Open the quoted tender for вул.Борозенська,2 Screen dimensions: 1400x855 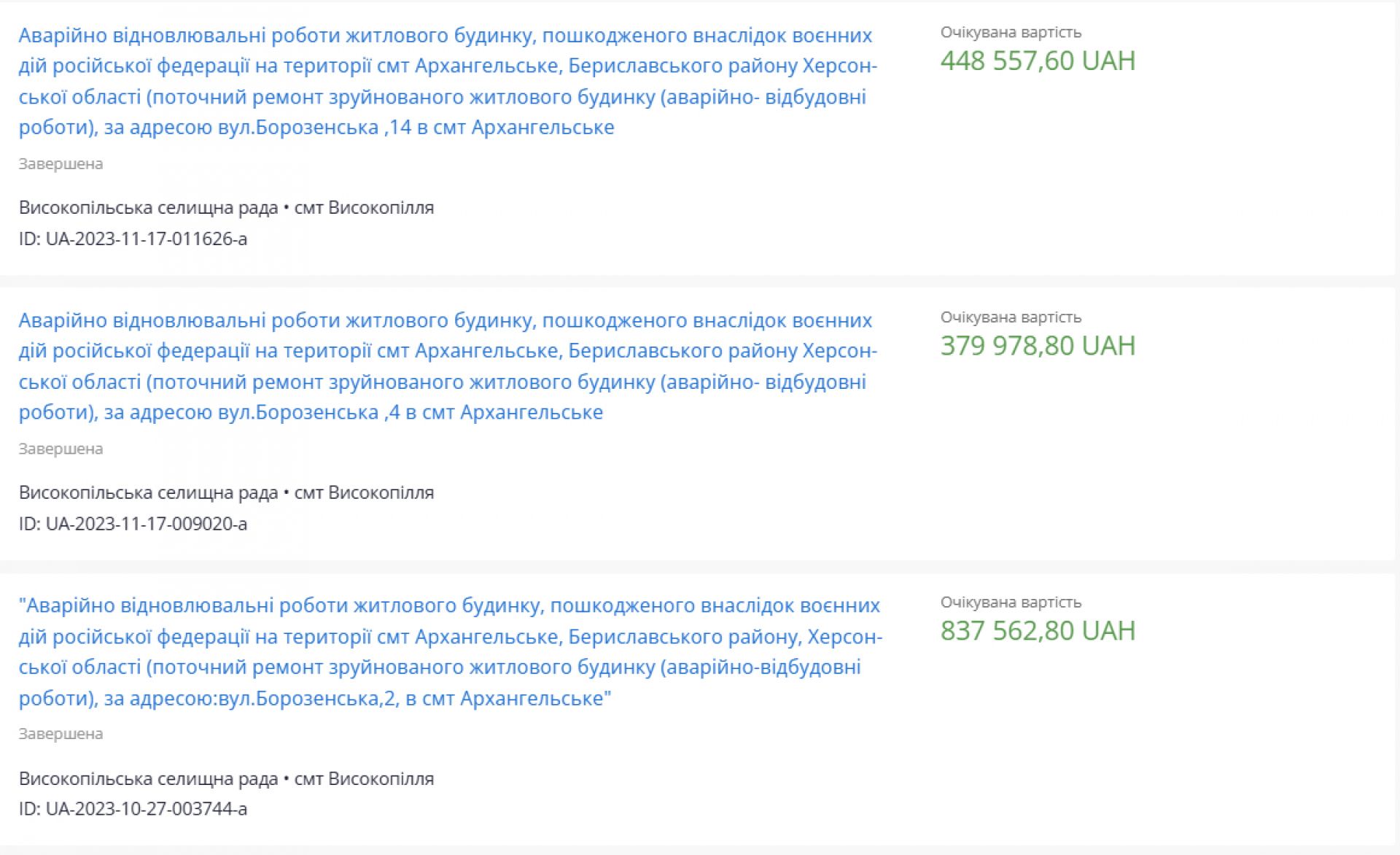click(x=450, y=651)
